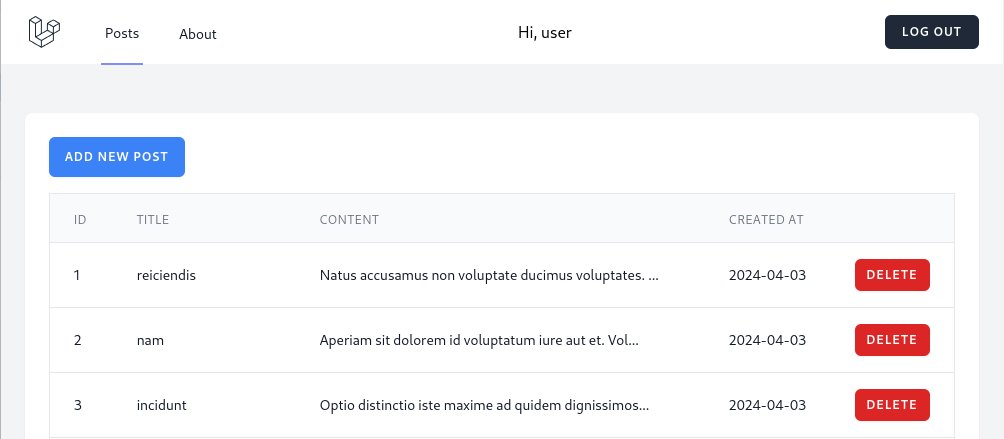Click the Natus accusamus content text
This screenshot has height=439, width=1004.
click(489, 275)
